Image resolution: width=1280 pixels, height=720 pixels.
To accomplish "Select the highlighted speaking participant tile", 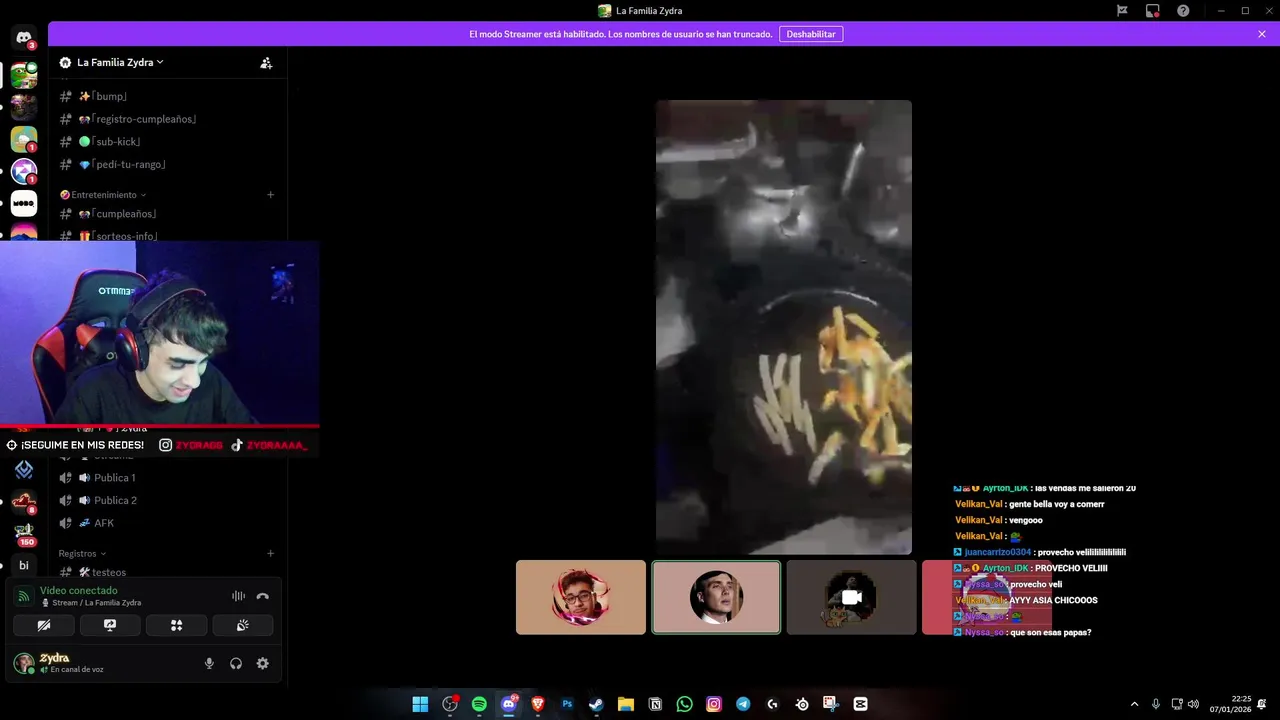I will pos(716,597).
